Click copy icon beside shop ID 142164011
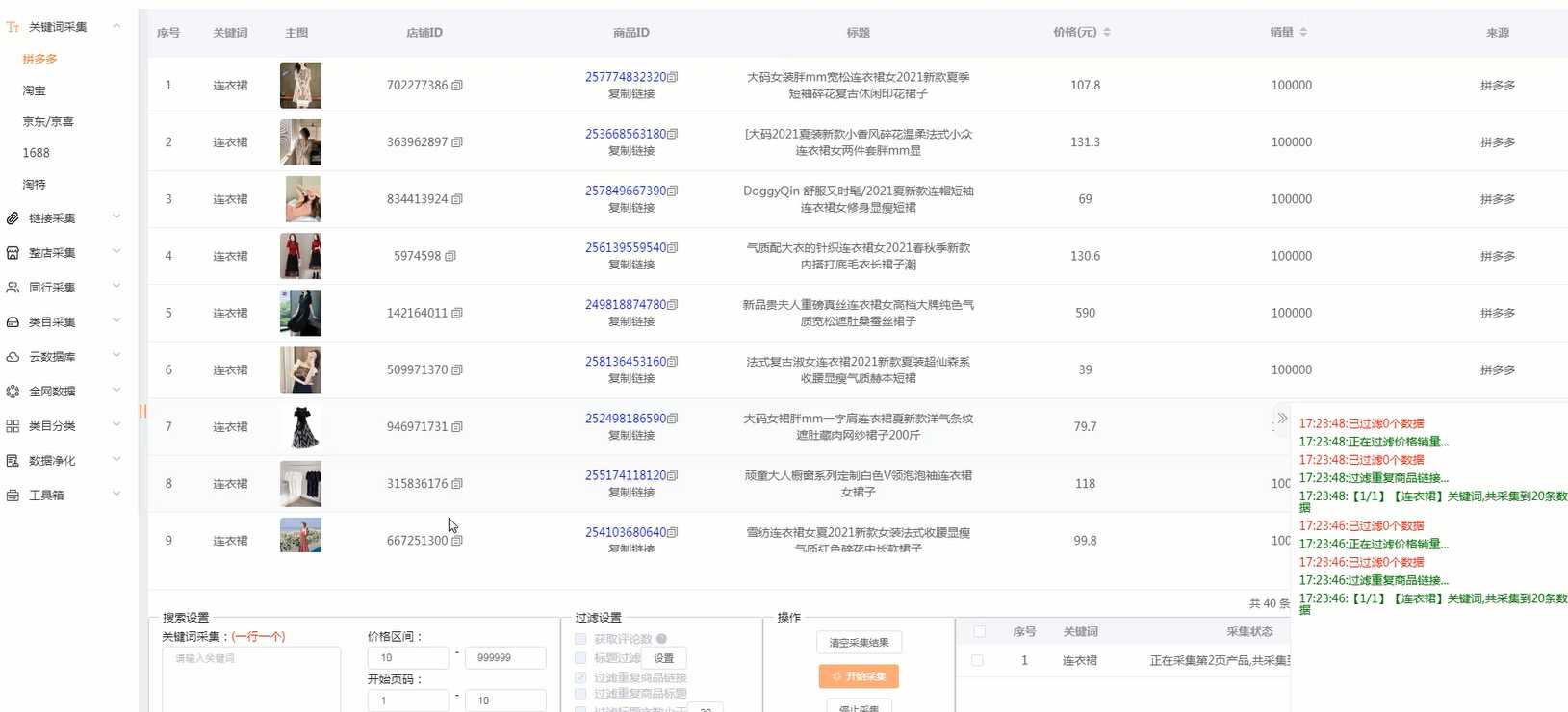This screenshot has height=712, width=1568. click(x=457, y=313)
